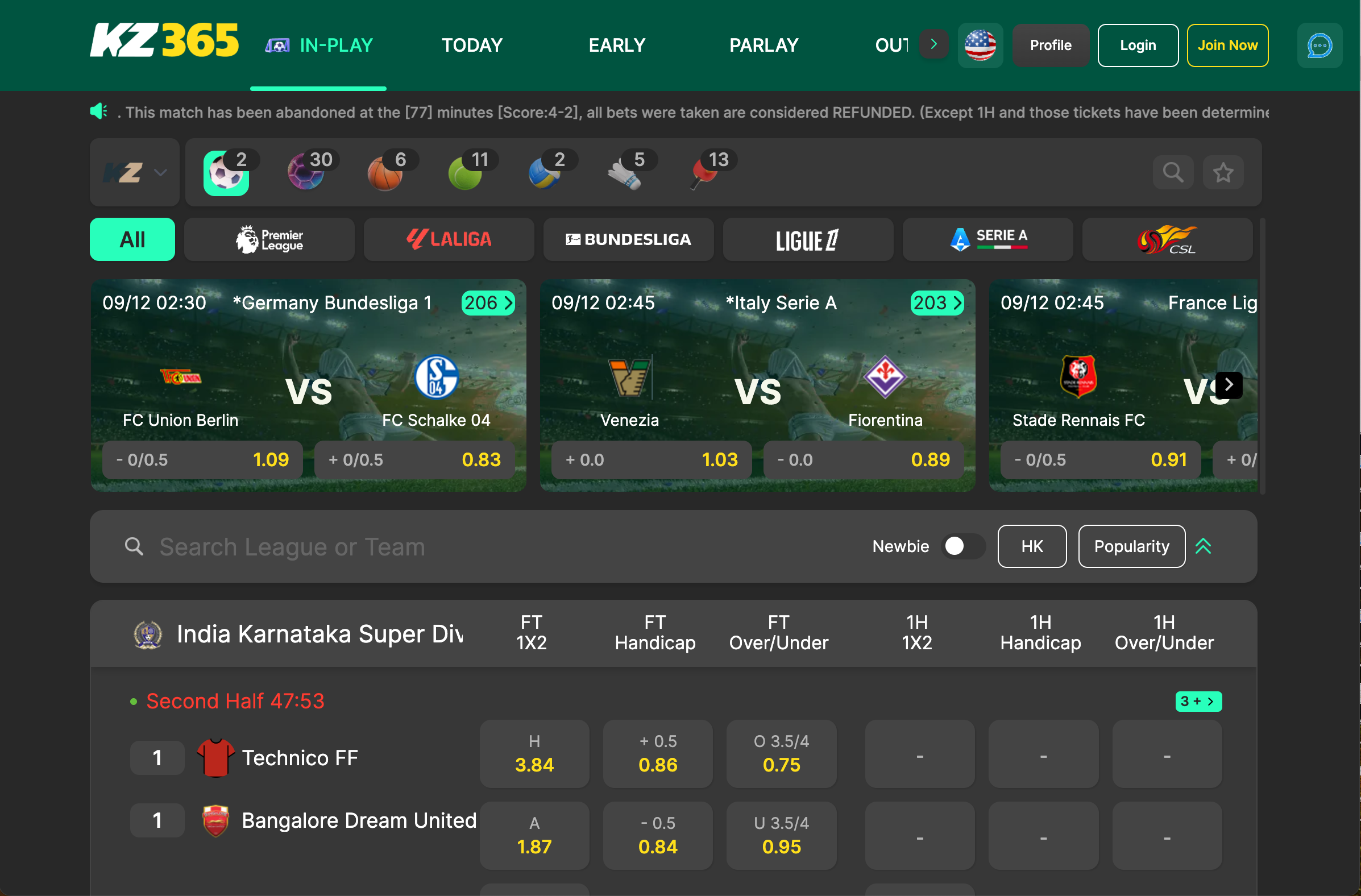This screenshot has height=896, width=1361.
Task: Expand more top navigation items arrow
Action: pos(933,44)
